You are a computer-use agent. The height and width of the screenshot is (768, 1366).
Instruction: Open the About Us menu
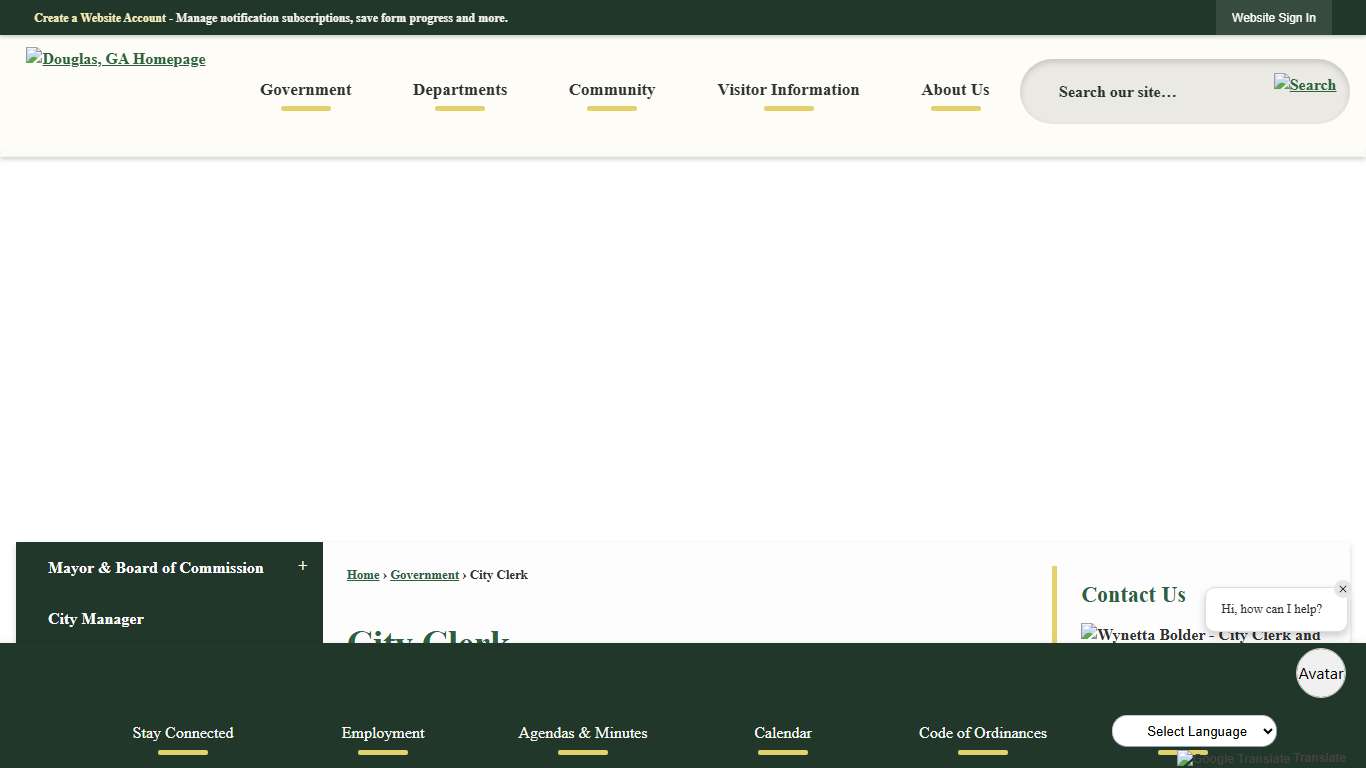[955, 90]
